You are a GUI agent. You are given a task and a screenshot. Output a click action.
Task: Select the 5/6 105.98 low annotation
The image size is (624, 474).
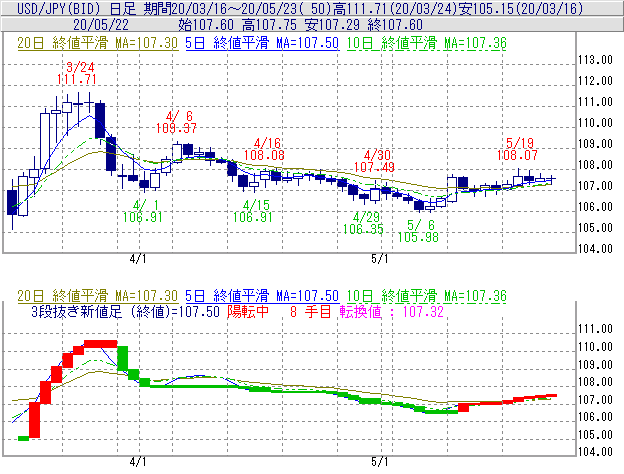point(418,231)
